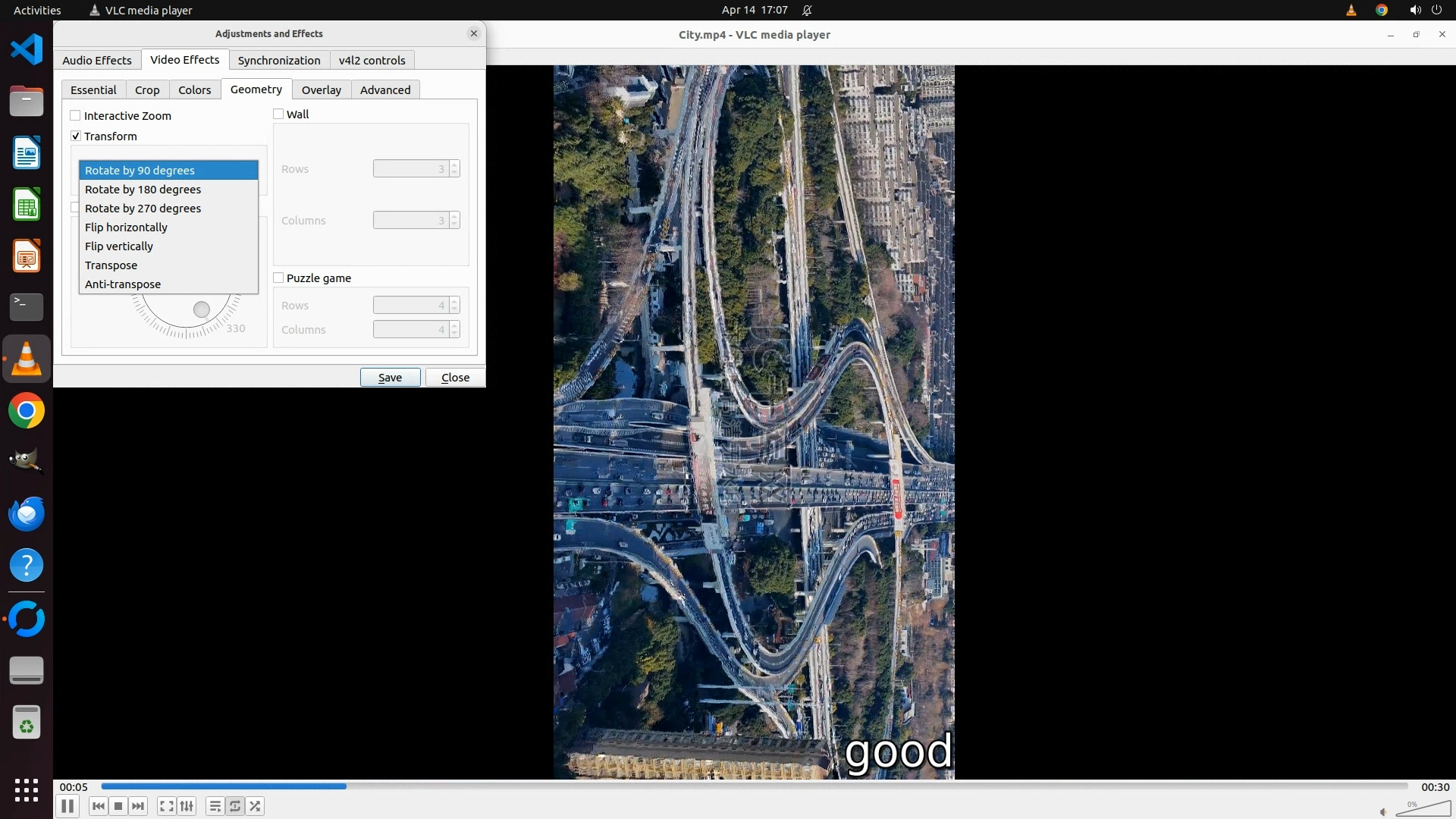Toggle fullscreen video mode
The width and height of the screenshot is (1456, 819).
point(167,806)
